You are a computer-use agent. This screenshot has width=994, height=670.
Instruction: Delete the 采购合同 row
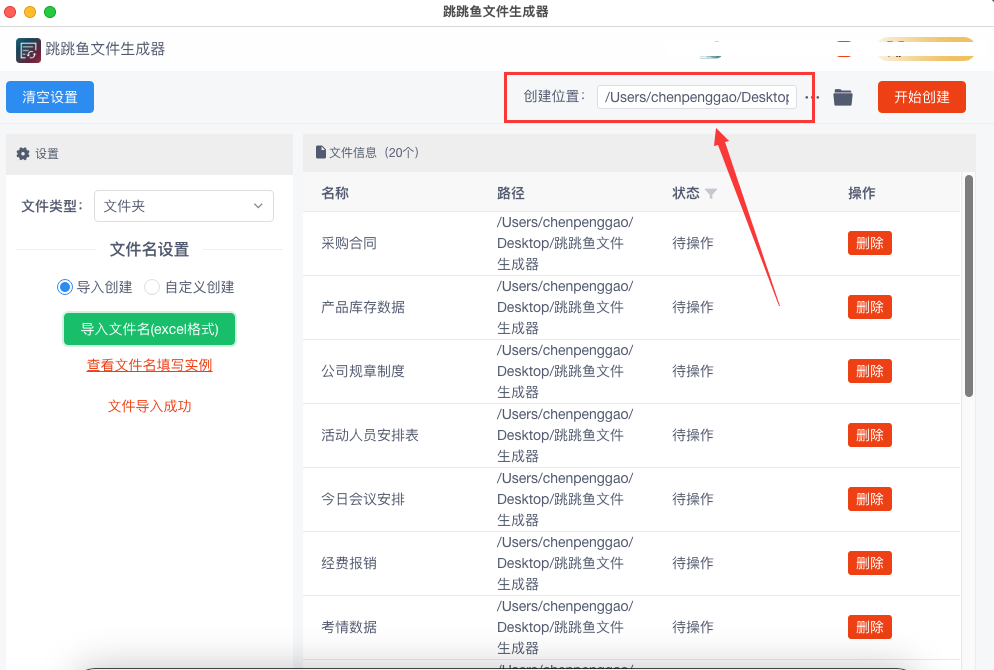pos(870,243)
